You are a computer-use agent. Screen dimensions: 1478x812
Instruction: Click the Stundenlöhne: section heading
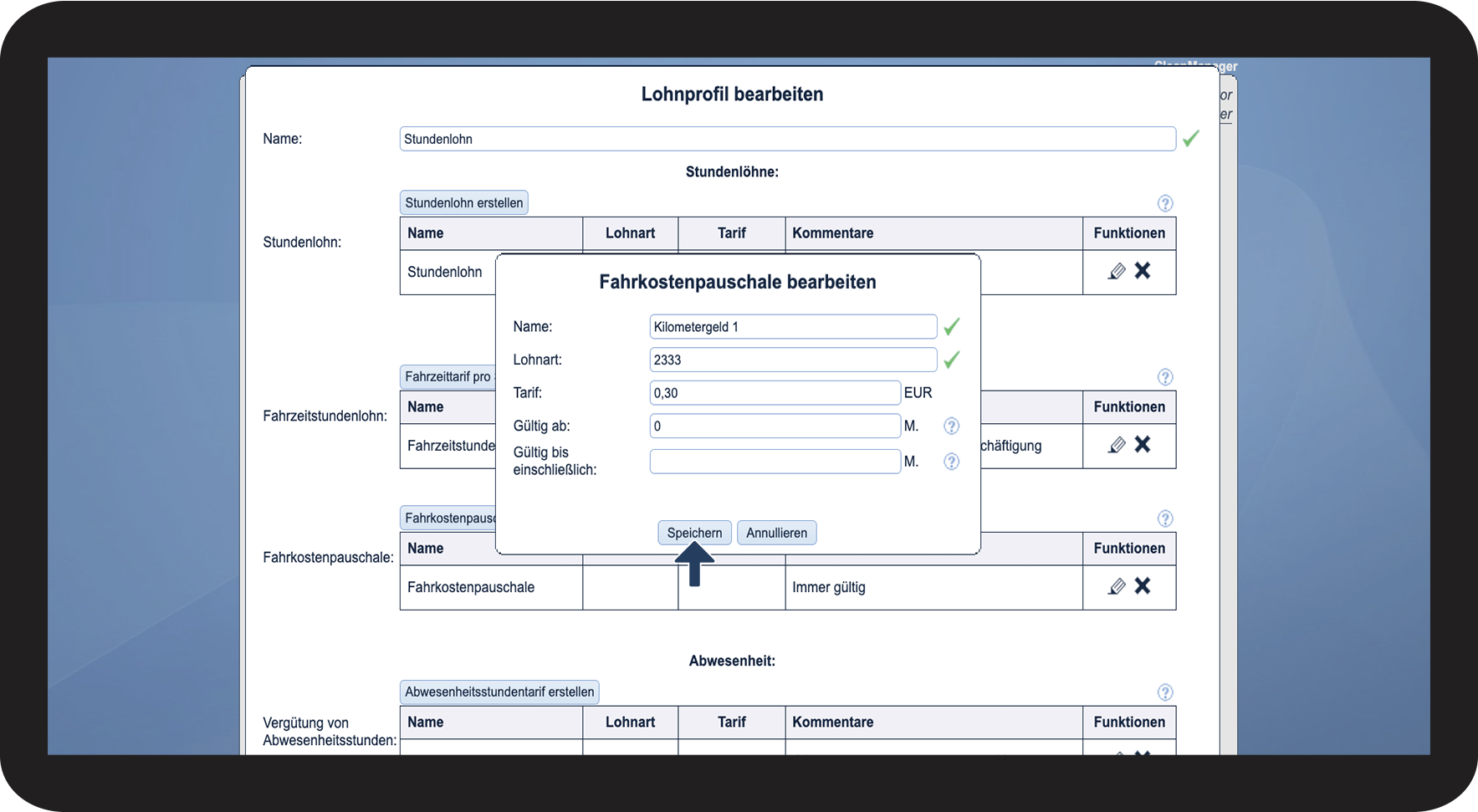click(732, 172)
